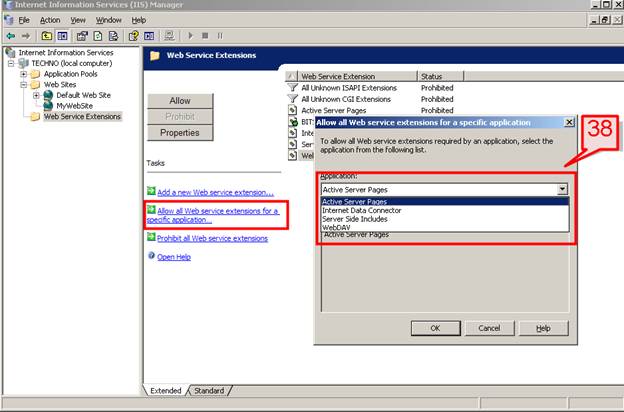Open the Window menu
The height and width of the screenshot is (412, 624).
point(109,20)
